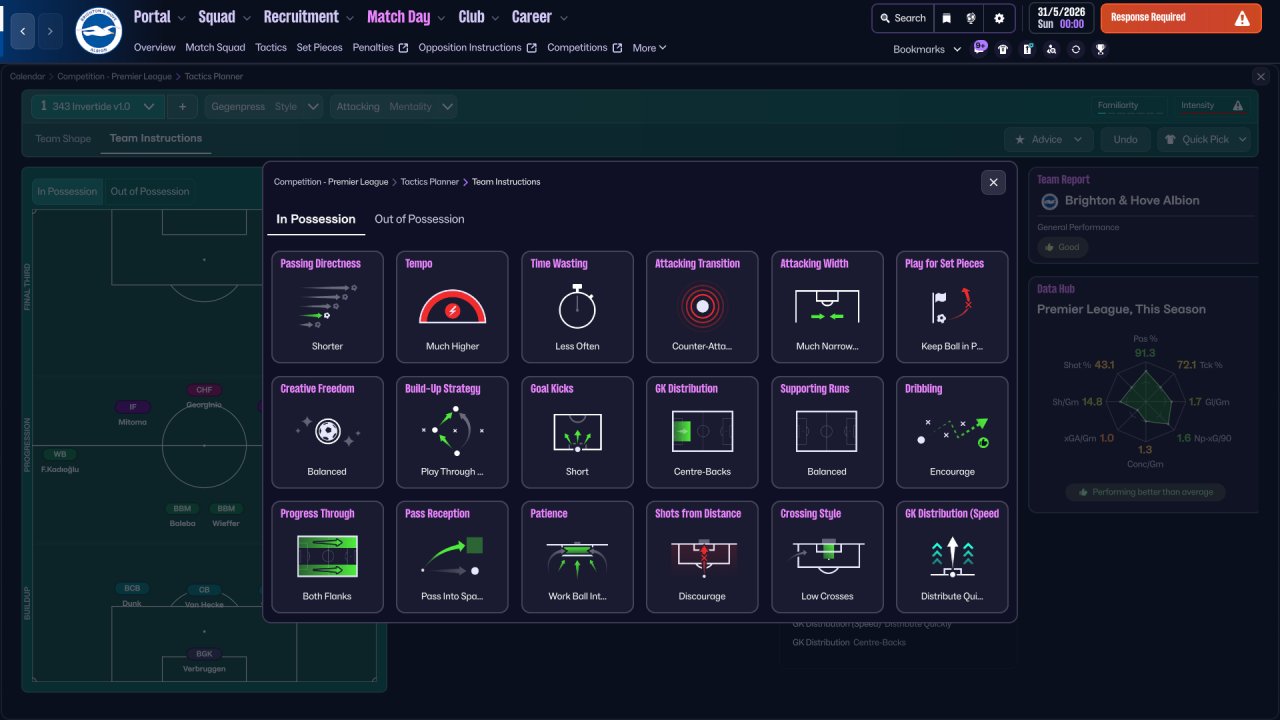The image size is (1280, 720).
Task: Expand the Bookmarks dropdown
Action: pyautogui.click(x=927, y=49)
